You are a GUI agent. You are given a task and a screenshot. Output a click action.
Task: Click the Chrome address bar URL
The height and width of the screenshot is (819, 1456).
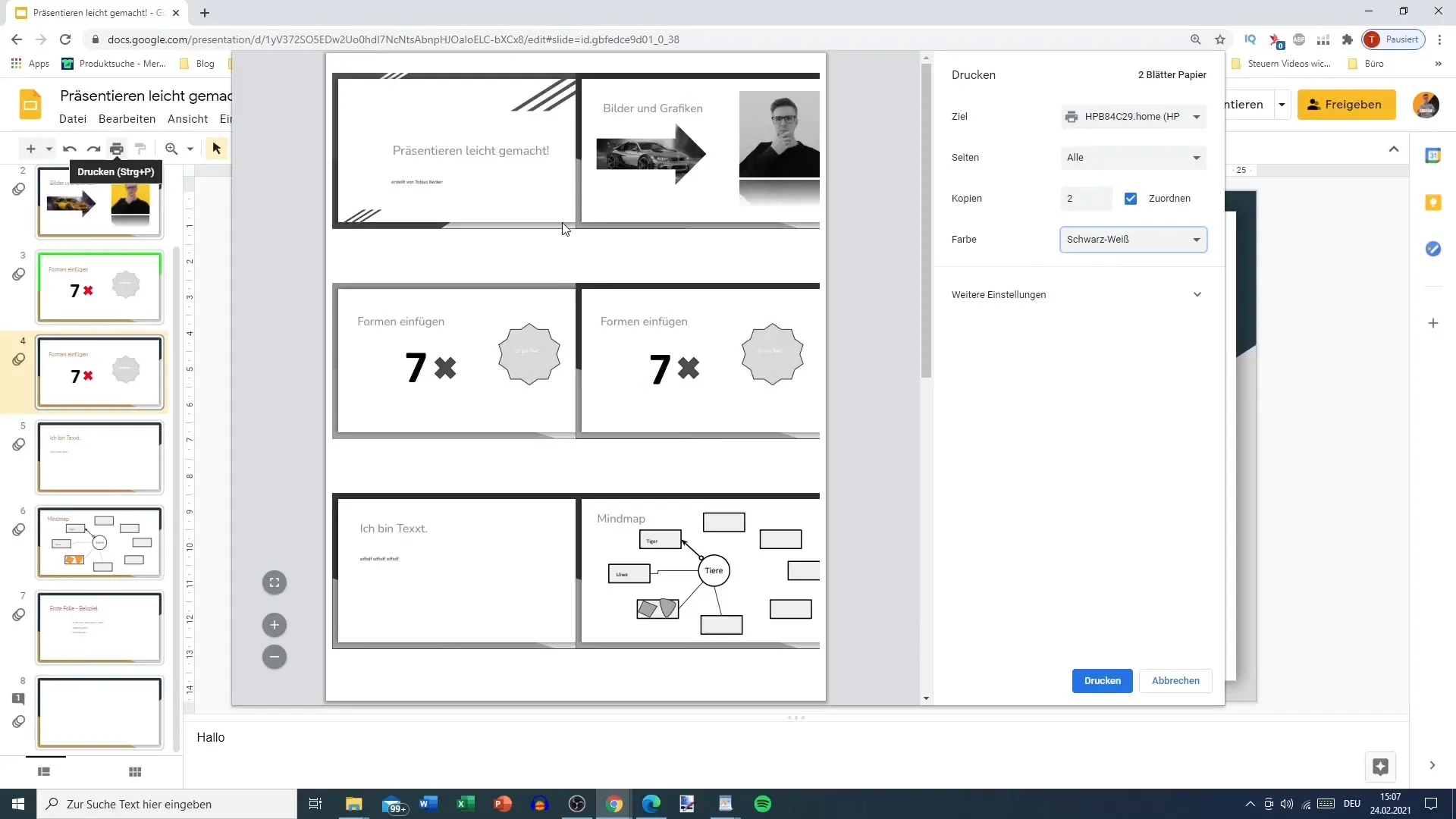click(x=393, y=39)
